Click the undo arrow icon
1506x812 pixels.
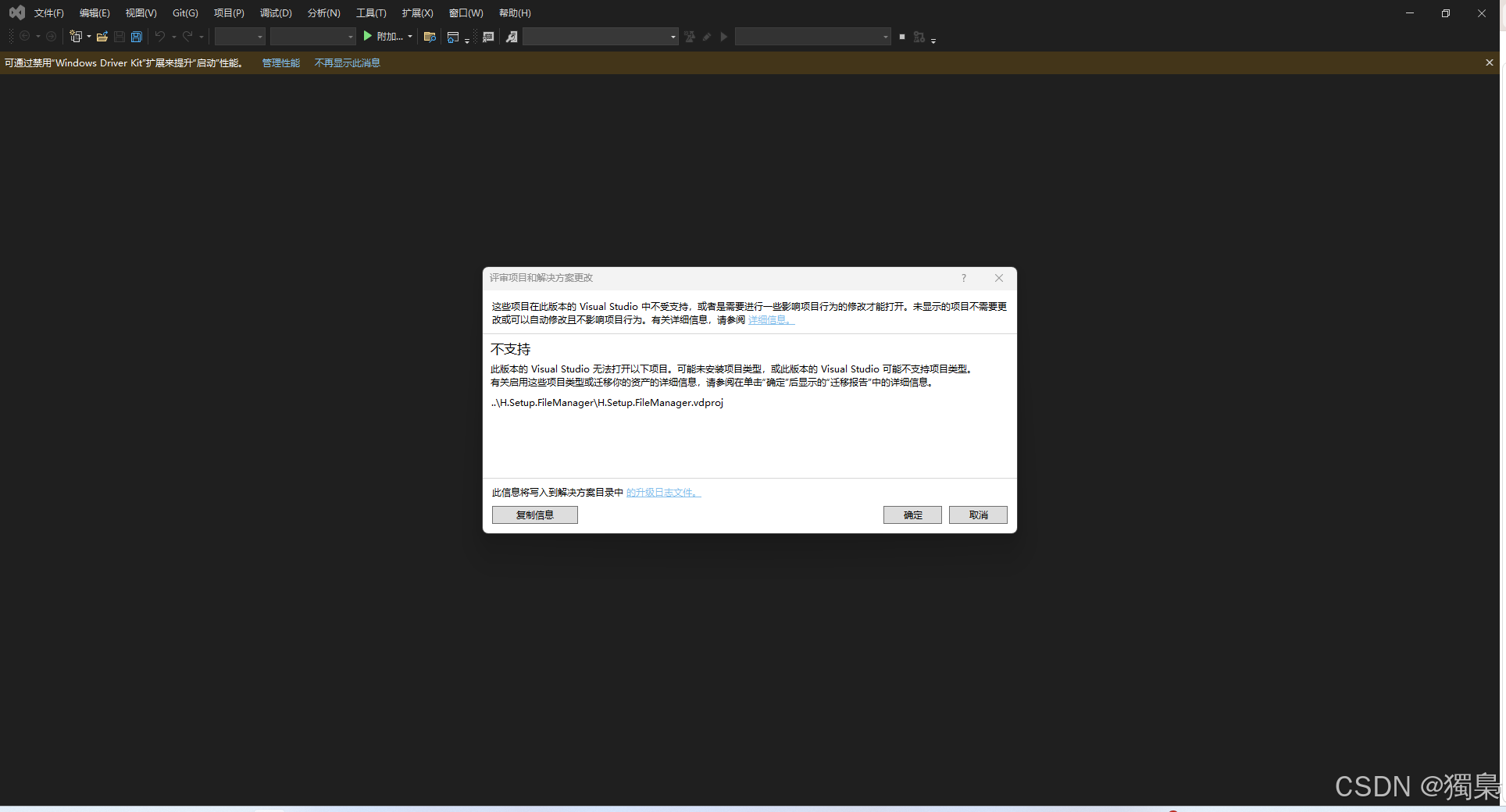point(160,37)
